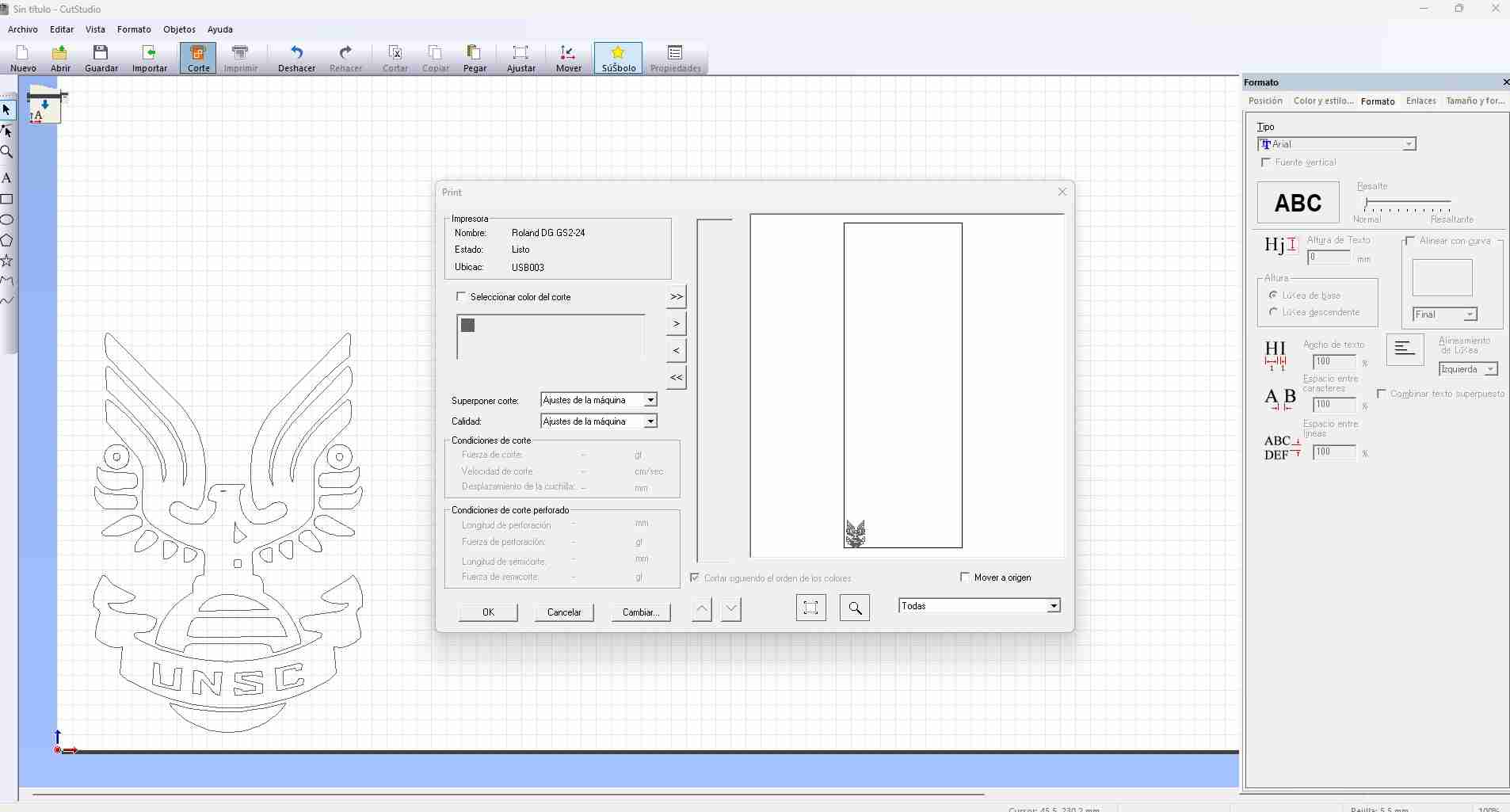
Task: Click Cancelar in the Print dialog
Action: [564, 612]
